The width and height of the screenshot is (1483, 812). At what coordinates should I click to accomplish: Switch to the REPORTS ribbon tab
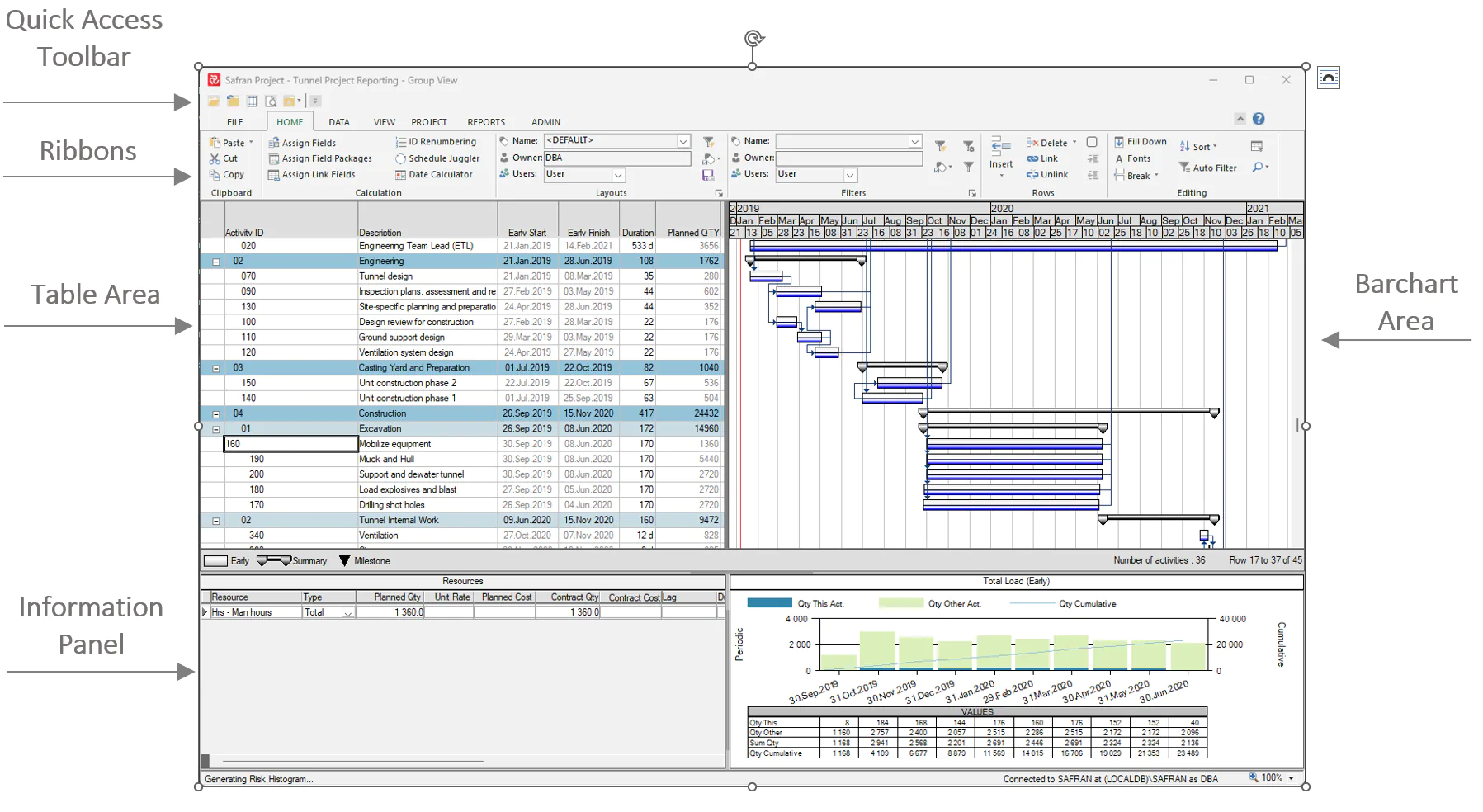pyautogui.click(x=486, y=122)
